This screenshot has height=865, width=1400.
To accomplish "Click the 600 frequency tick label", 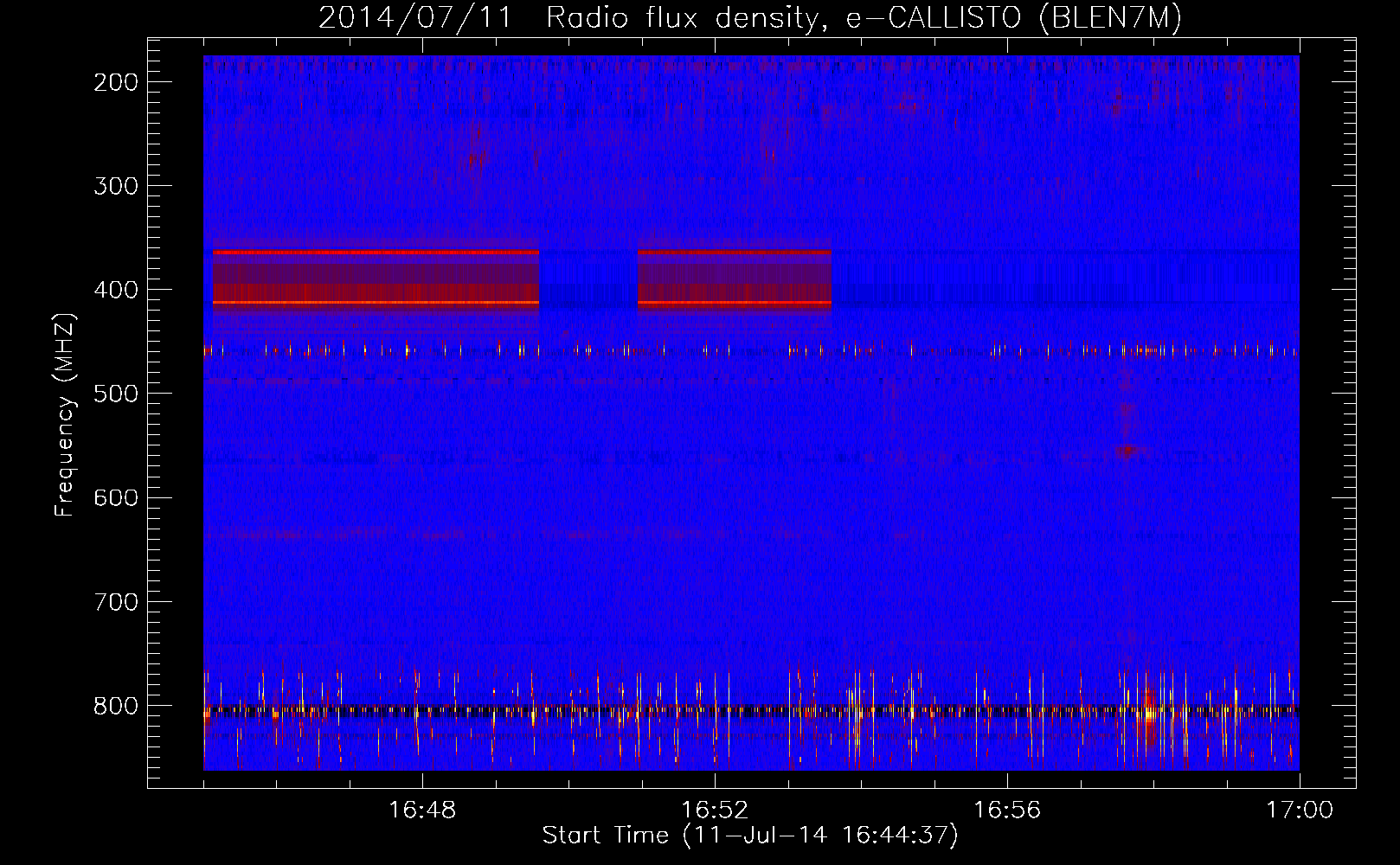I will [115, 497].
